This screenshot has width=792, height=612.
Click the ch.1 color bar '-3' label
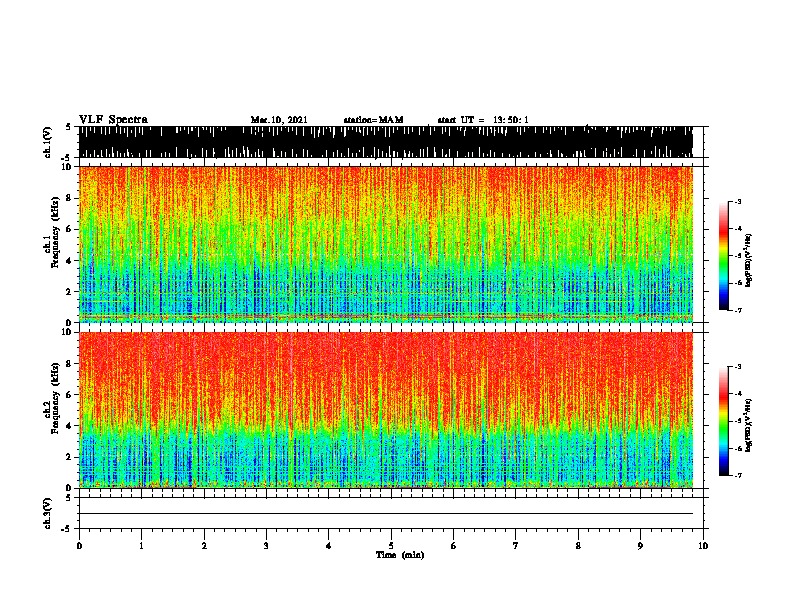738,202
